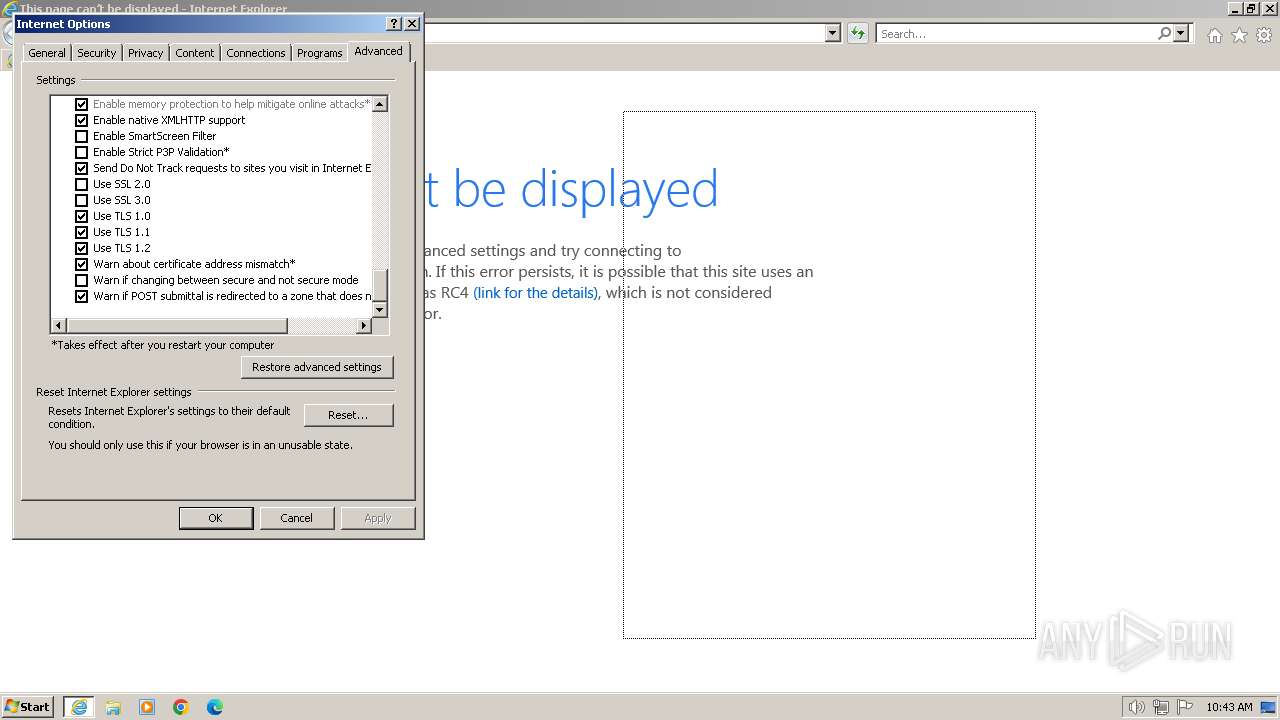Uncheck Use TLS 1.0

82,216
